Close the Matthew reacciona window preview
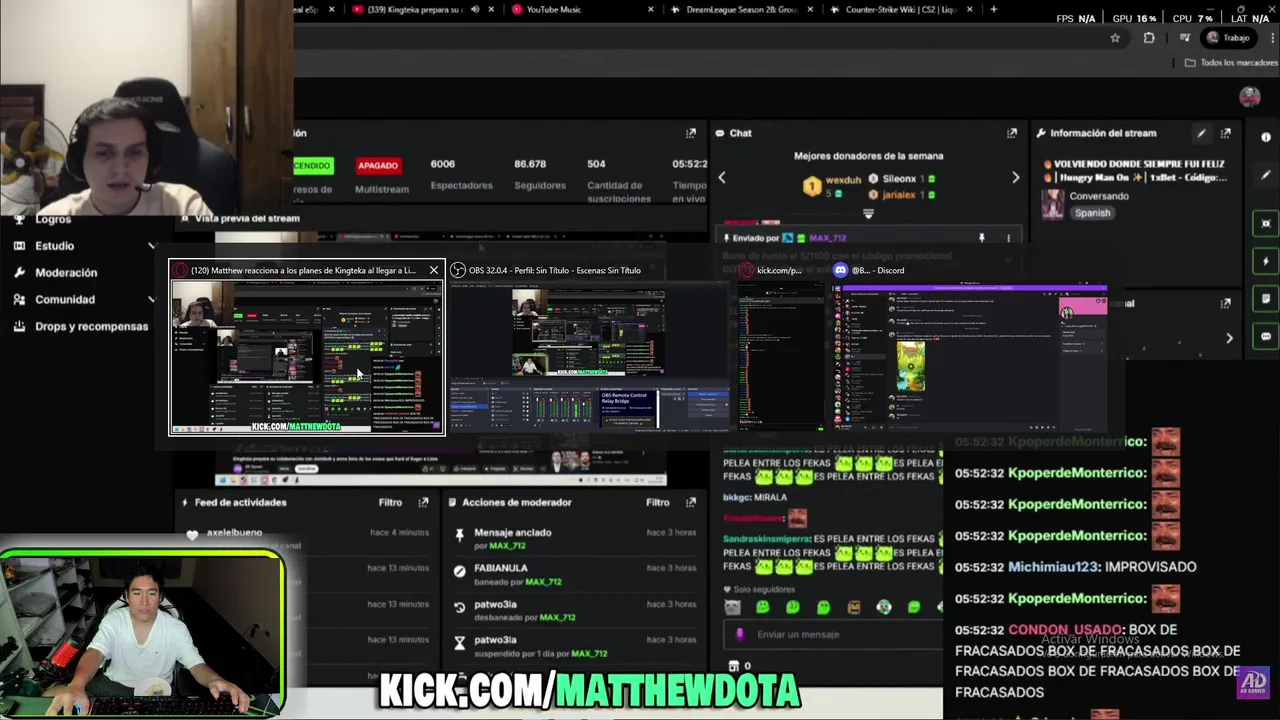 point(434,270)
